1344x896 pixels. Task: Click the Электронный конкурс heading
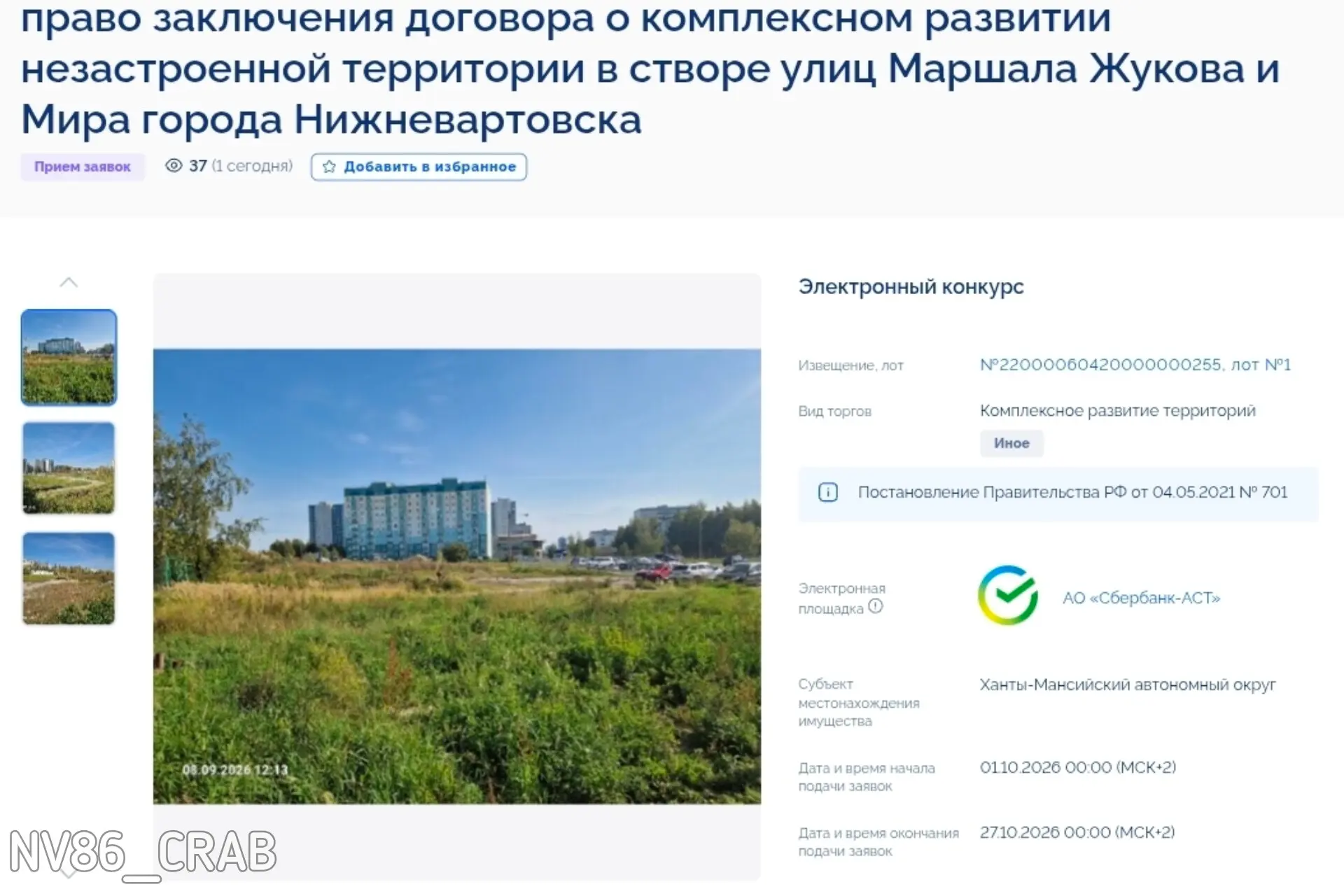coord(911,287)
